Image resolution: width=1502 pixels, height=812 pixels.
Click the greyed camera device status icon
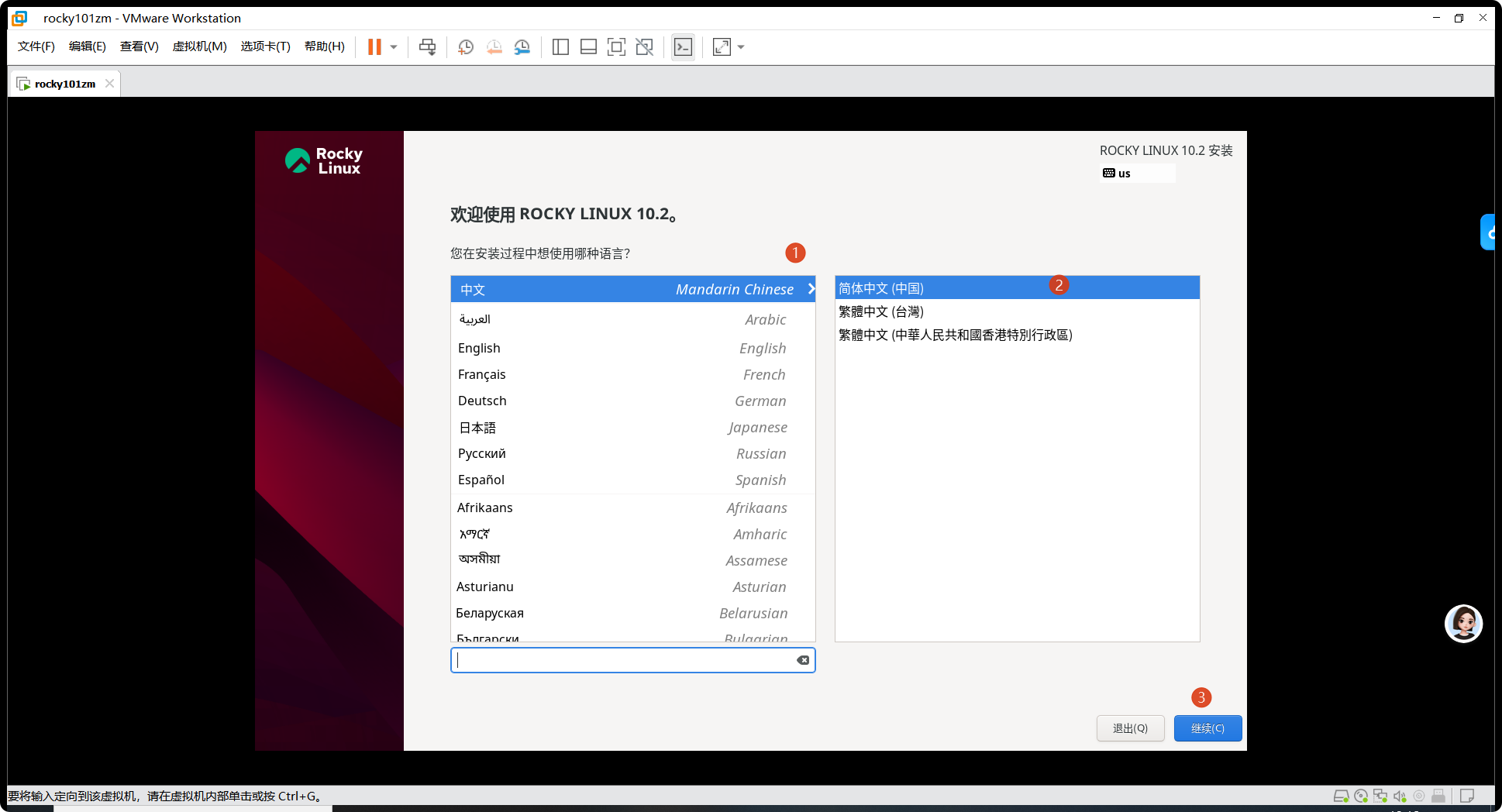click(x=1419, y=796)
